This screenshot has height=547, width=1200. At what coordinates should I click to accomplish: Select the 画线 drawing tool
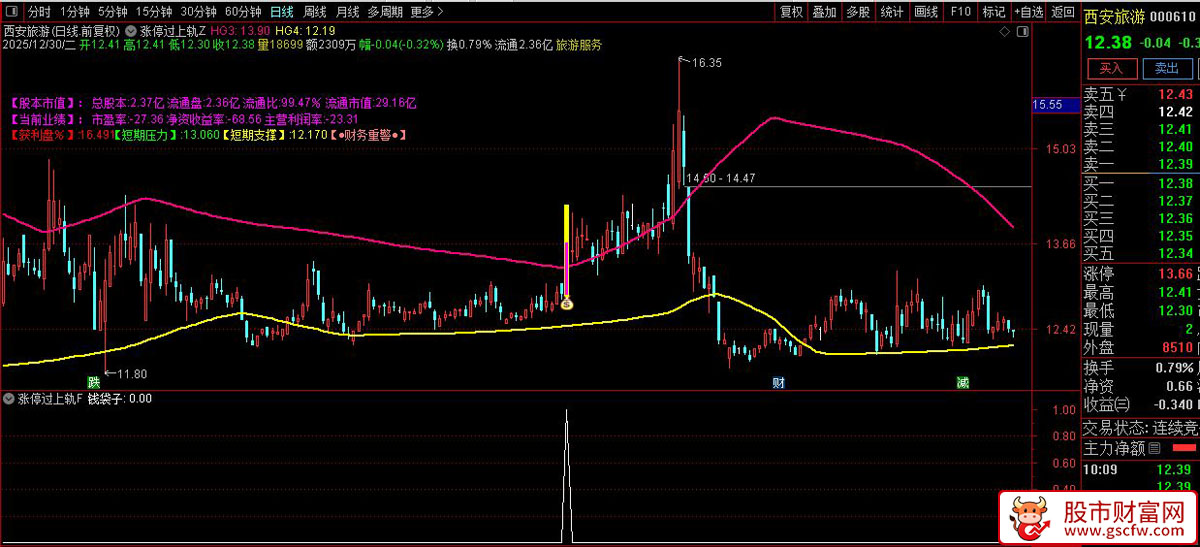point(926,12)
